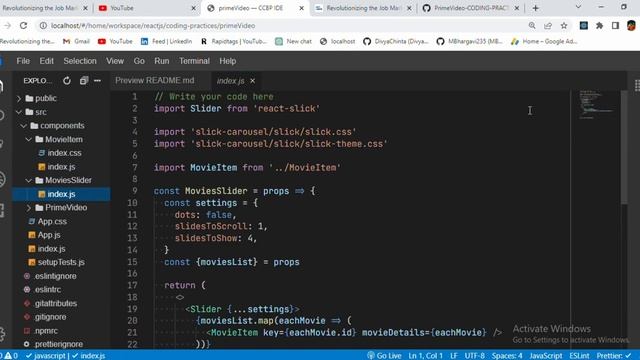
Task: Open the File menu
Action: [23, 61]
